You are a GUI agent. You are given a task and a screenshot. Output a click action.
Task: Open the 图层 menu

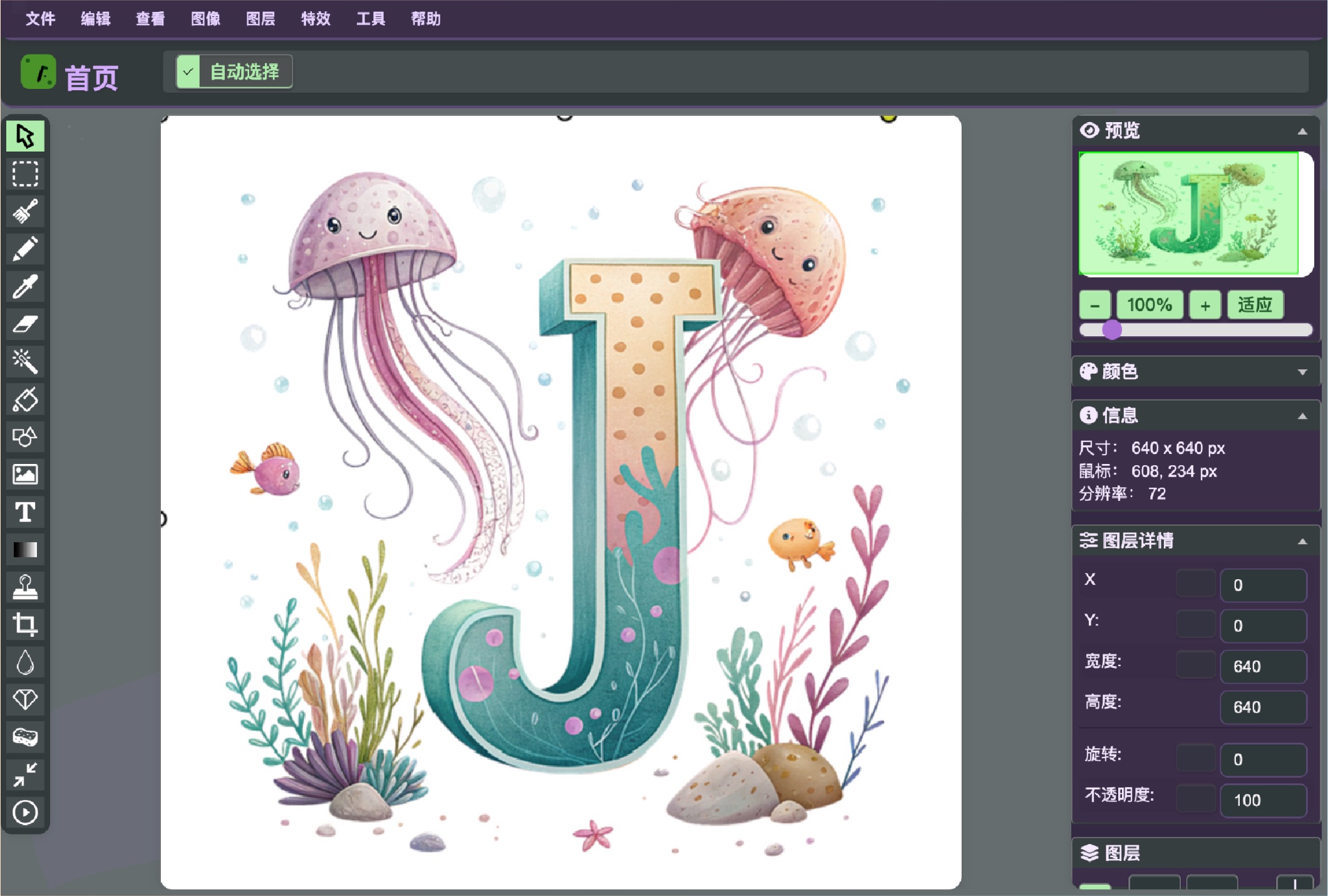pos(260,19)
